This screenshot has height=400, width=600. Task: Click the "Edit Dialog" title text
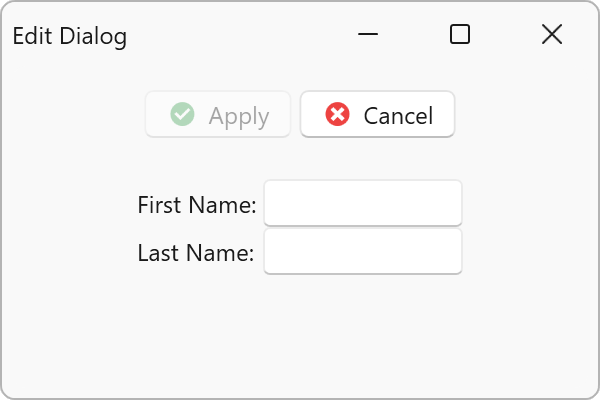70,37
